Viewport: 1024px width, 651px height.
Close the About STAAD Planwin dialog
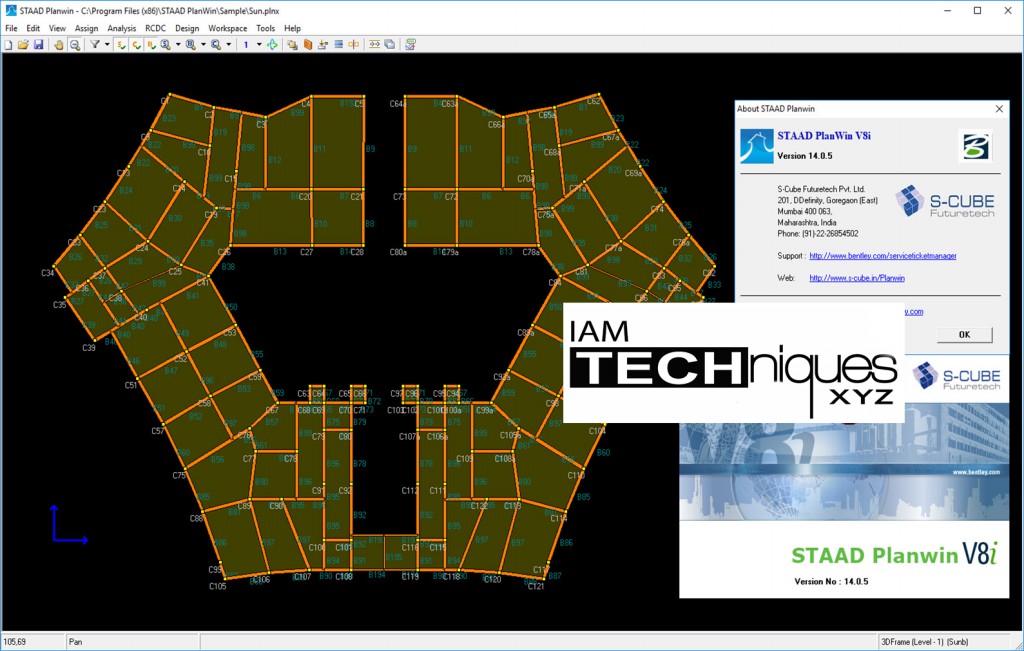[999, 109]
